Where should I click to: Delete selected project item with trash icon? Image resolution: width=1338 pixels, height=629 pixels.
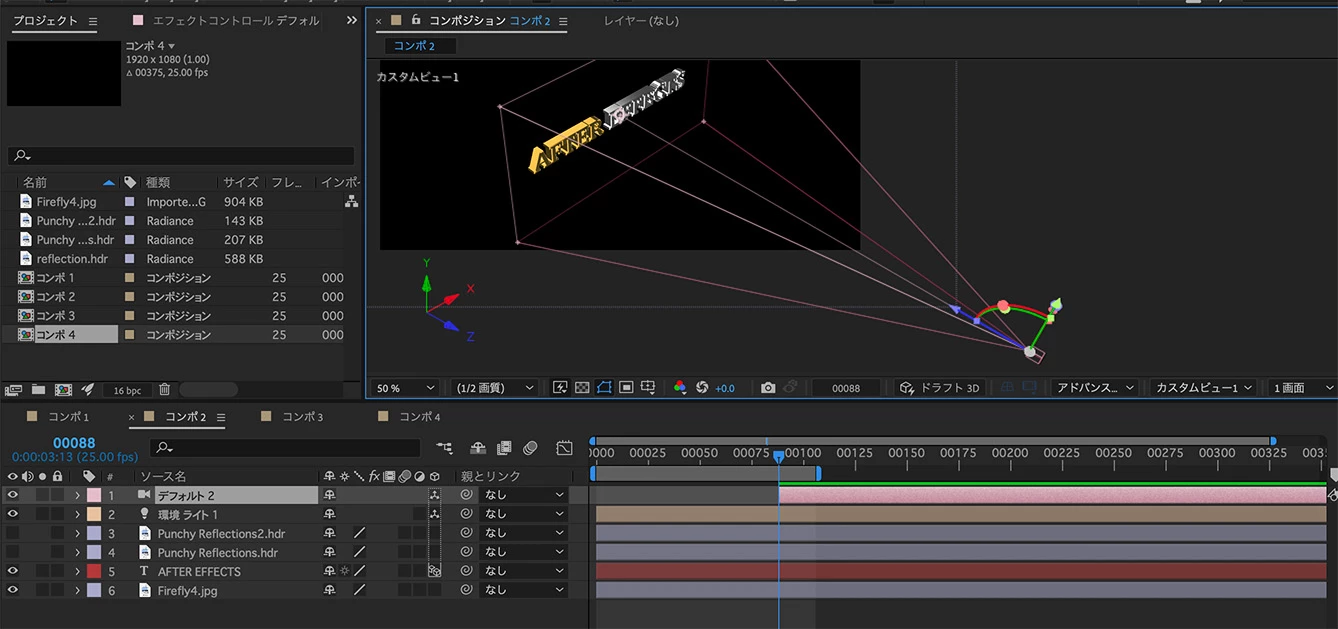(x=165, y=390)
